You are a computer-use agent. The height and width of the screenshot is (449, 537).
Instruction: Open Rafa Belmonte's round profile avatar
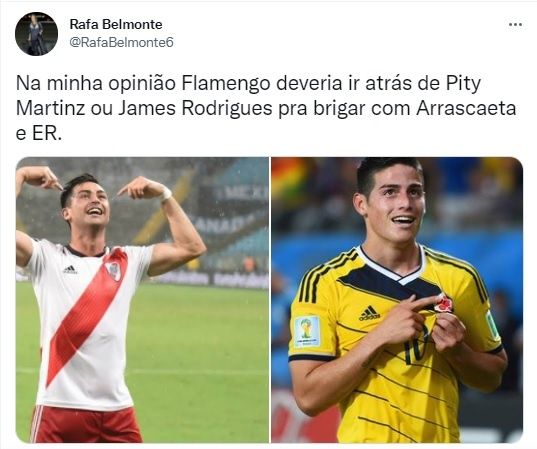pos(36,34)
